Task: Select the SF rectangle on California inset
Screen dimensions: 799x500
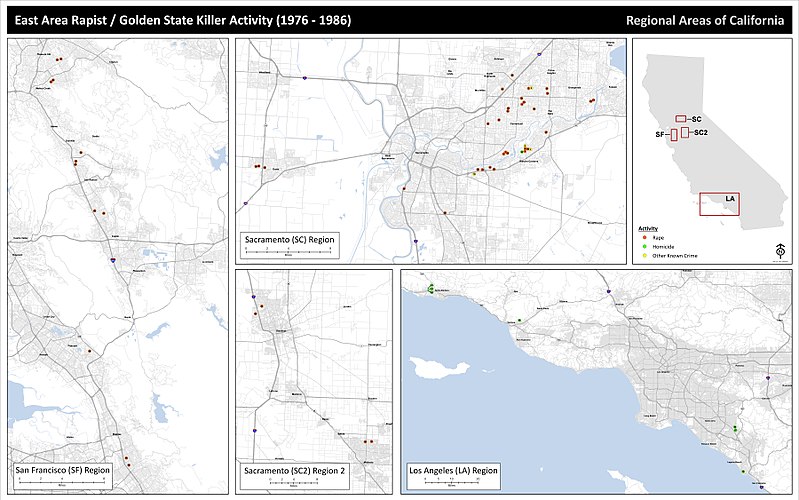Action: coord(674,134)
